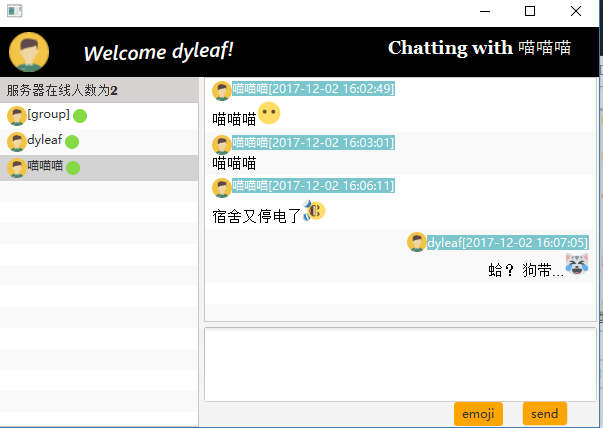Click green online status dot for [group]
This screenshot has height=428, width=603.
tap(80, 116)
